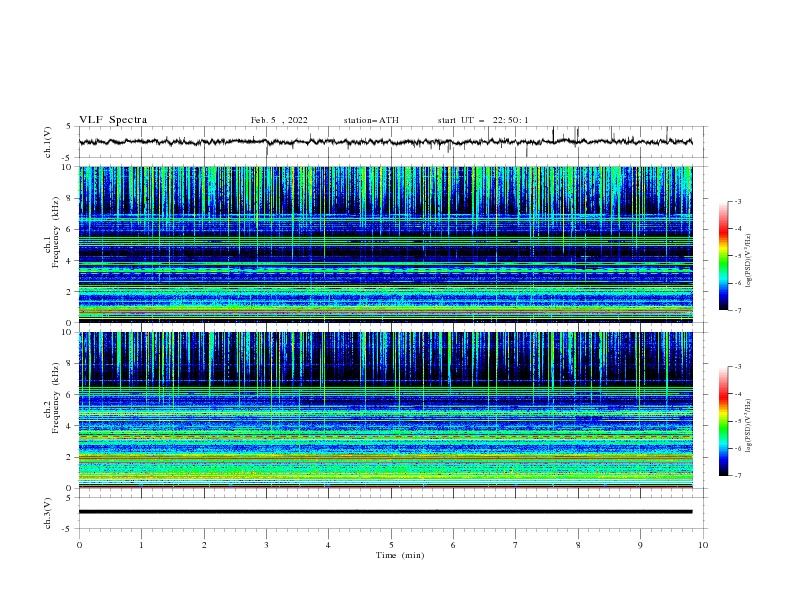Click the ch.1 voltage waveform trace
This screenshot has height=612, width=792.
click(x=385, y=142)
